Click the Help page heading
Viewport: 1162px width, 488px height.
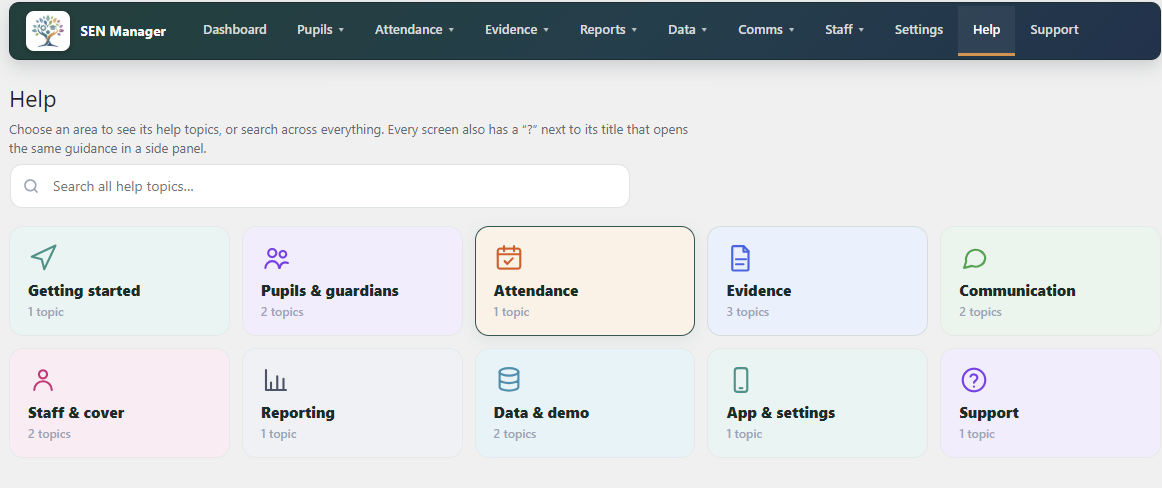pos(33,99)
